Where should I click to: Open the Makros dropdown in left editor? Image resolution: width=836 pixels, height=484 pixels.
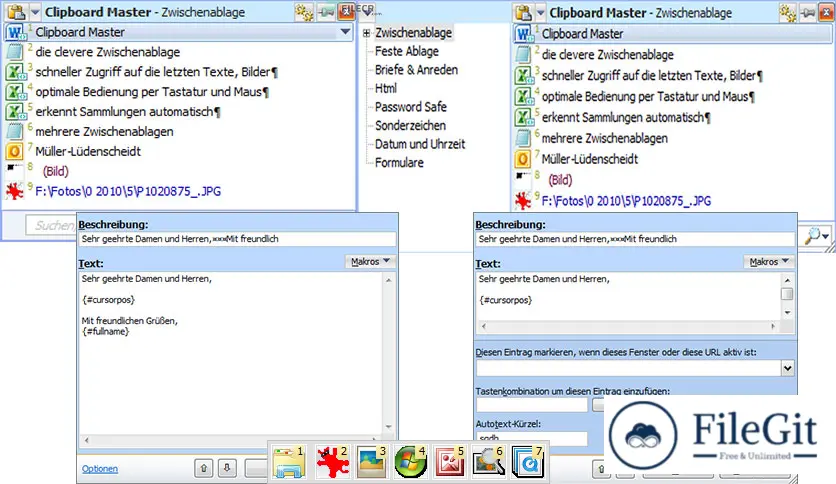tap(370, 262)
